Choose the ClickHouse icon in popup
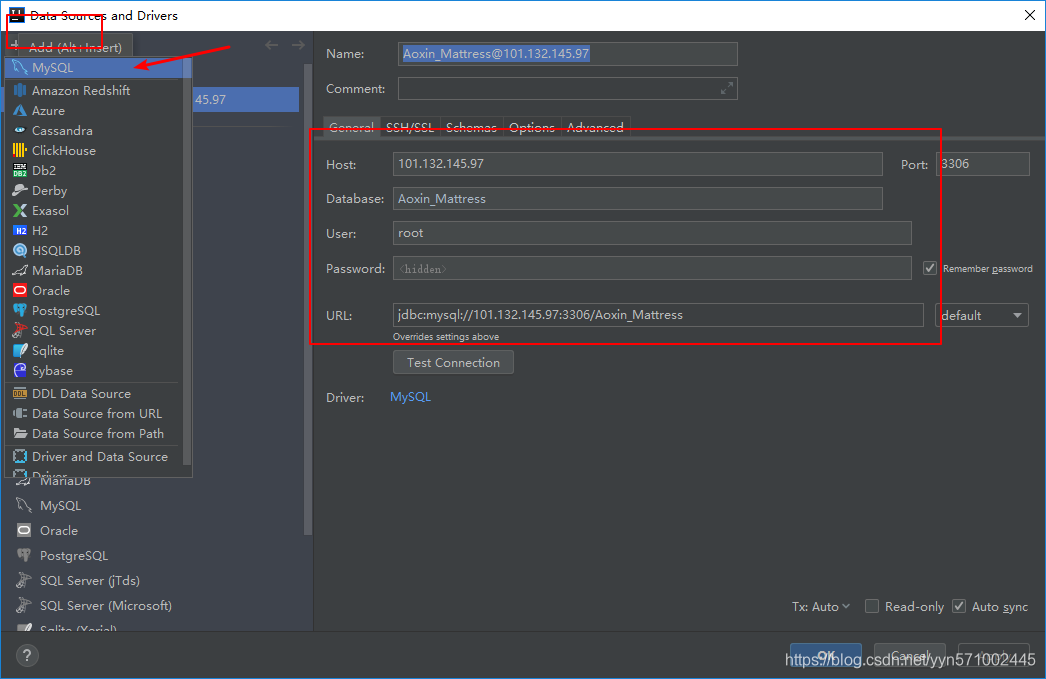The width and height of the screenshot is (1046, 679). point(20,150)
